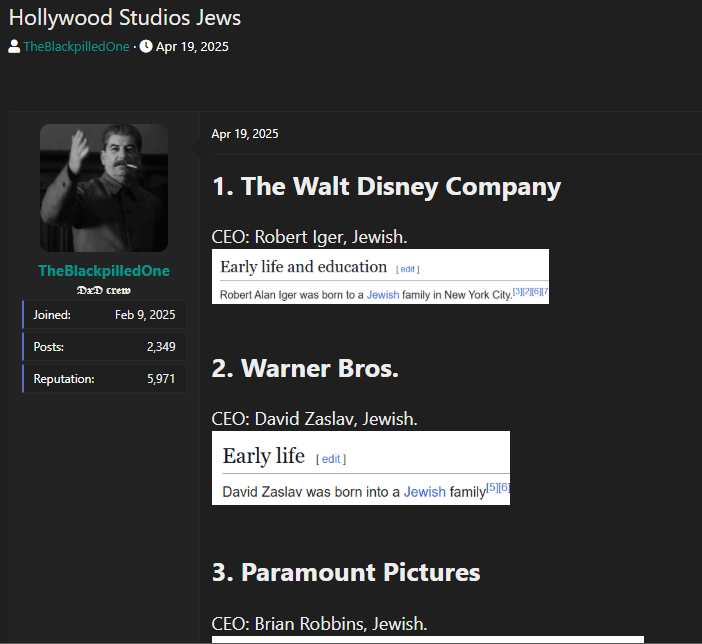Click the heading 1. The Walt Disney Company

pos(386,186)
